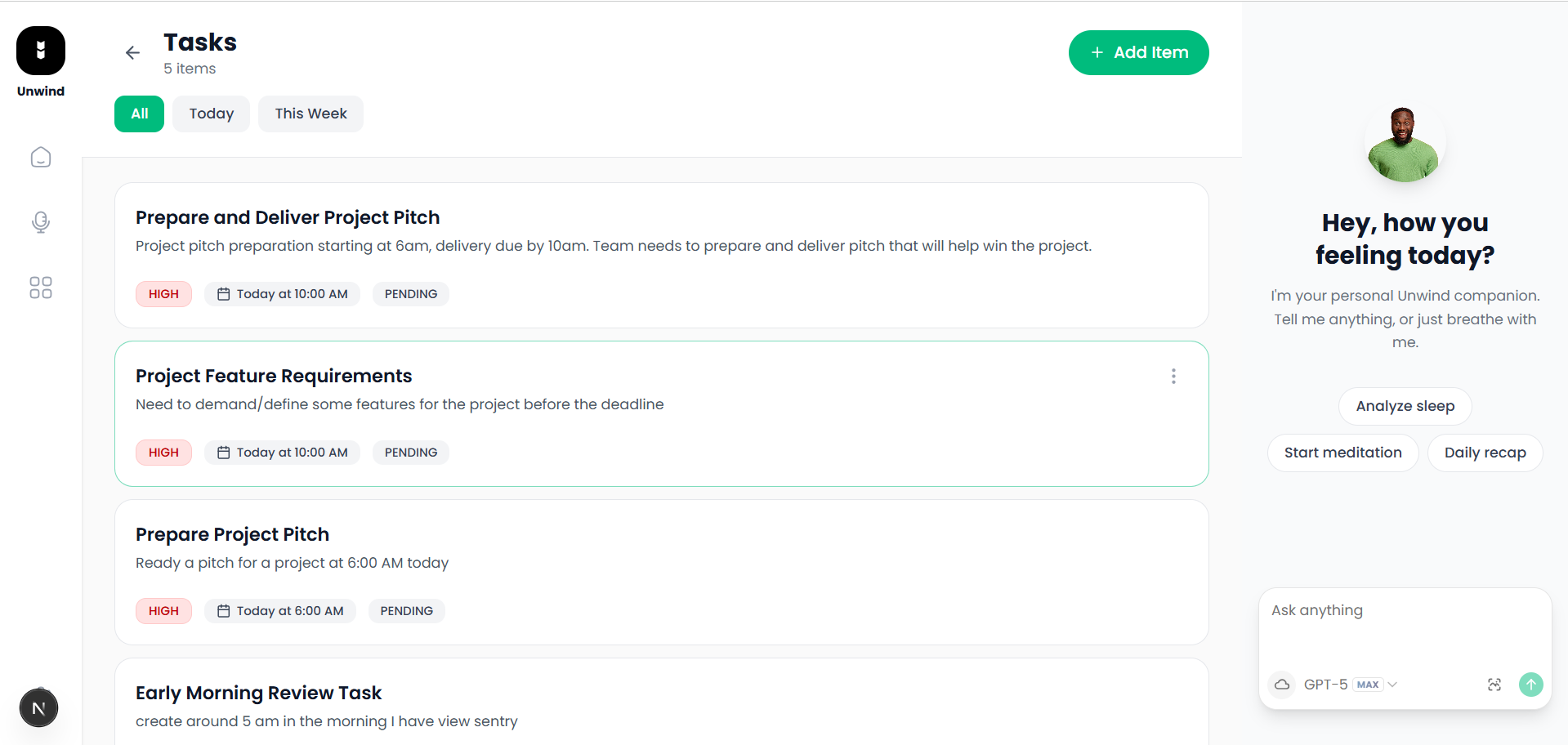Viewport: 1568px width, 745px height.
Task: Open the N profile avatar
Action: [38, 708]
